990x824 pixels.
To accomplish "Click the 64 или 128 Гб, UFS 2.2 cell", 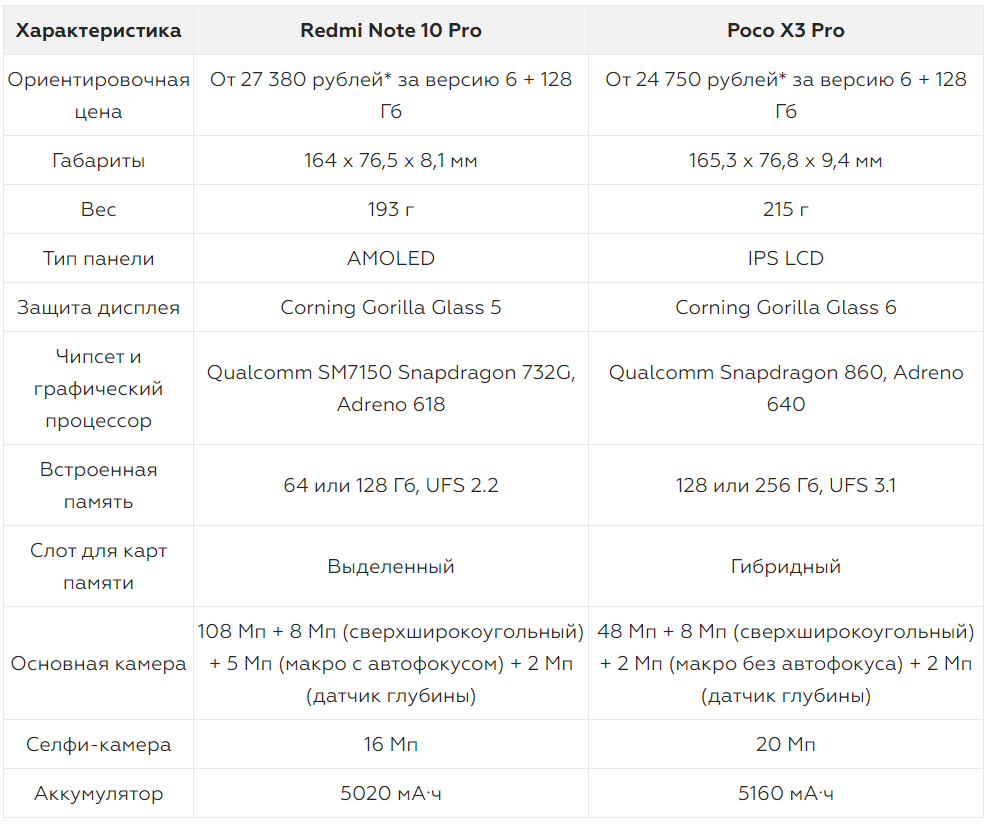I will tap(391, 486).
